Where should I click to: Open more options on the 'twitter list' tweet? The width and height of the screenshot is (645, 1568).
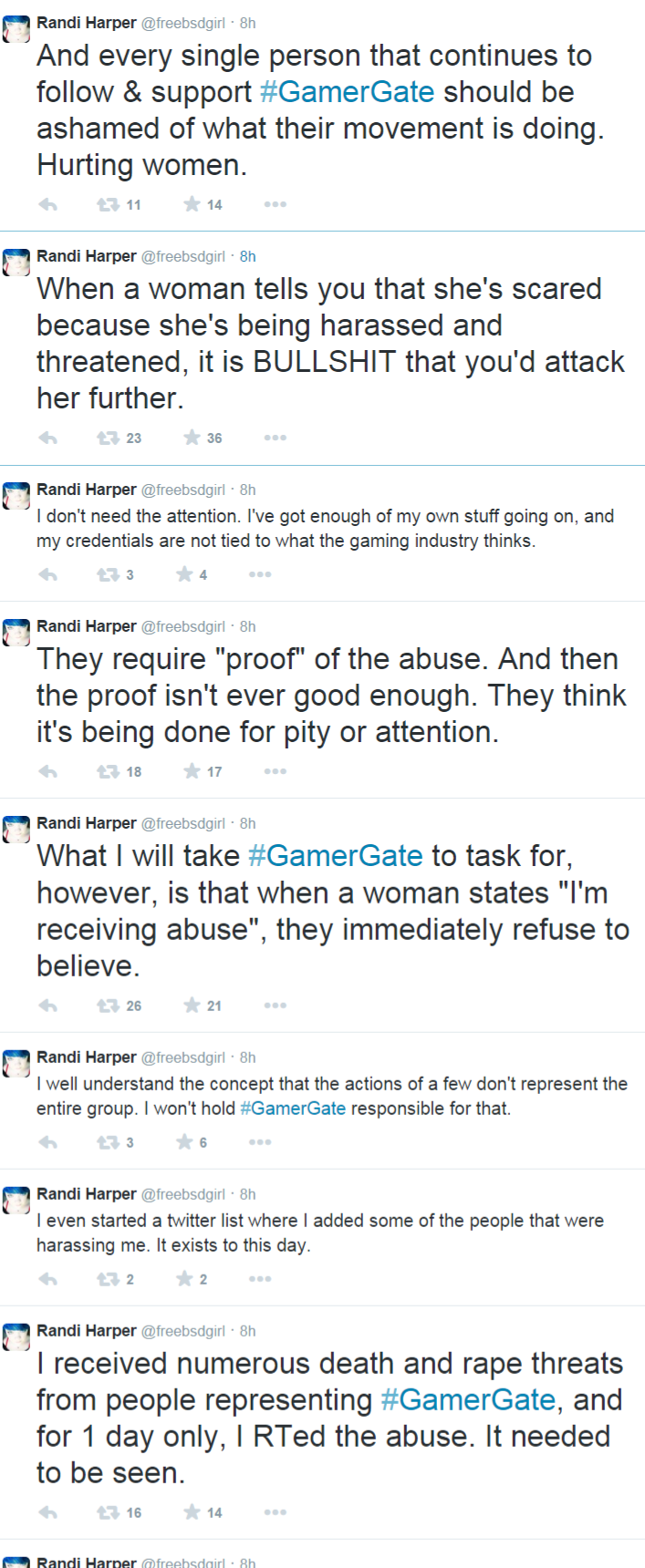(260, 1279)
